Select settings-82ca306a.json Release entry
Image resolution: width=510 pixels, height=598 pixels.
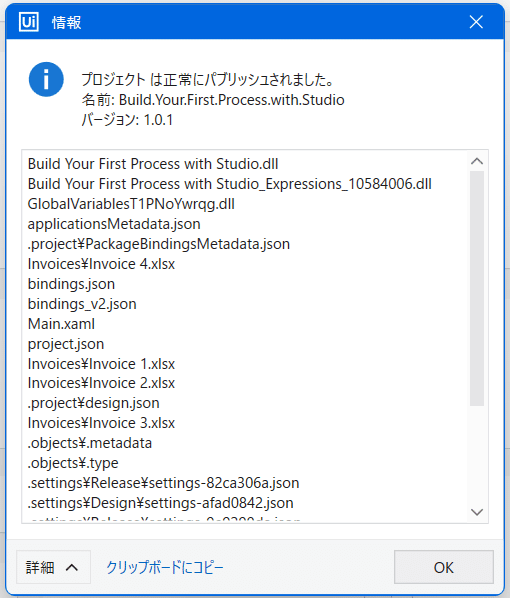[x=163, y=483]
